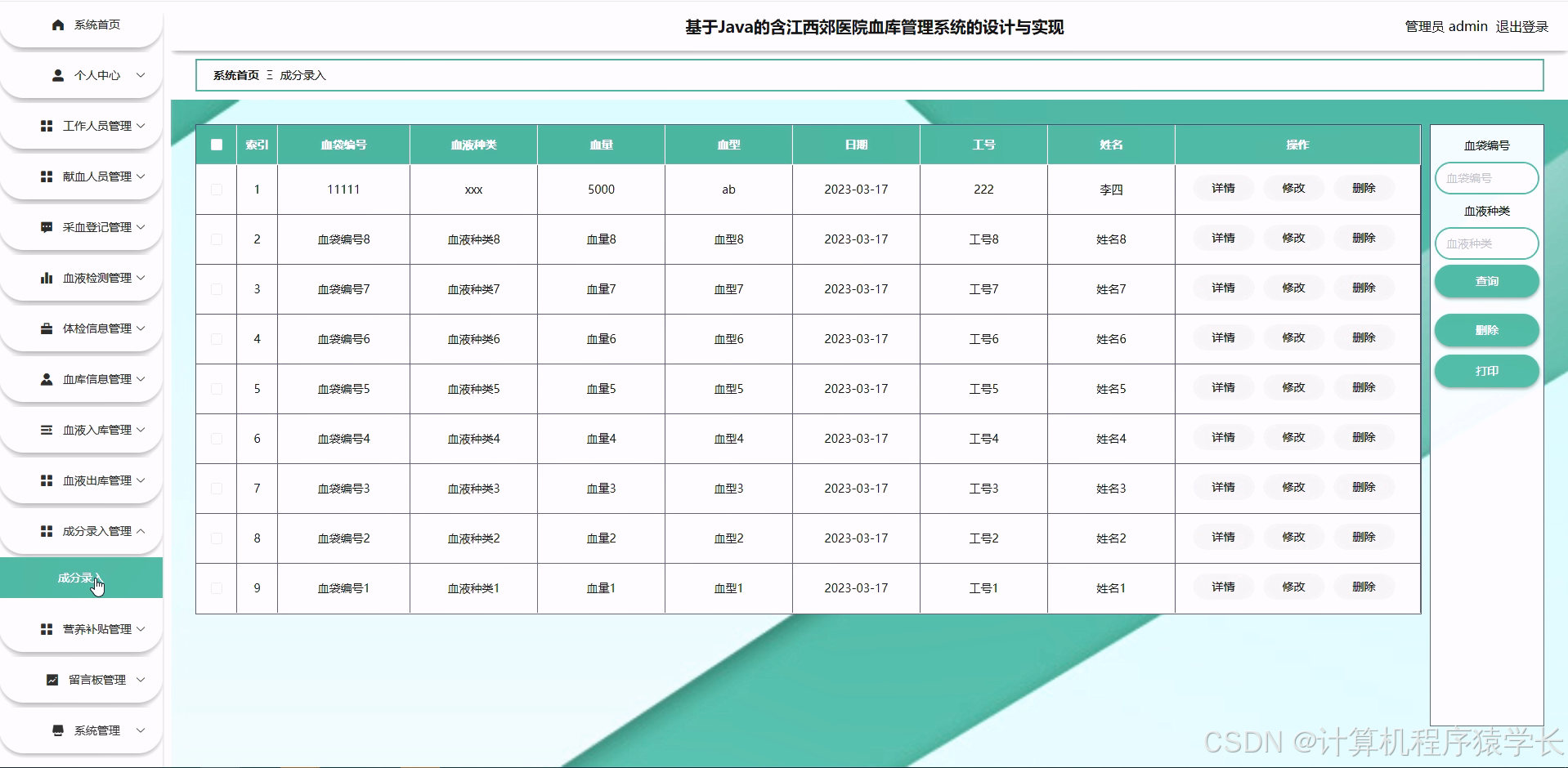The image size is (1568, 768).
Task: Click 退出登录 to log out
Action: 1521,26
